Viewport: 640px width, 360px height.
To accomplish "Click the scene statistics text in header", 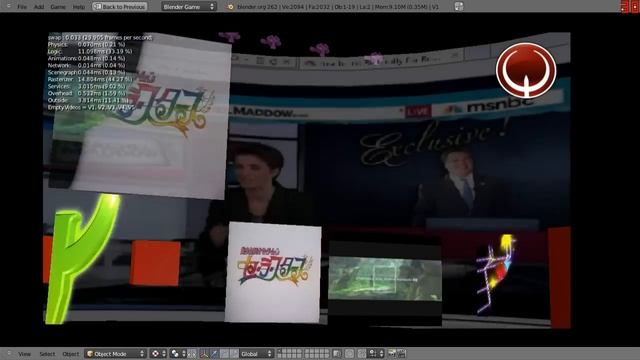I will pyautogui.click(x=338, y=7).
